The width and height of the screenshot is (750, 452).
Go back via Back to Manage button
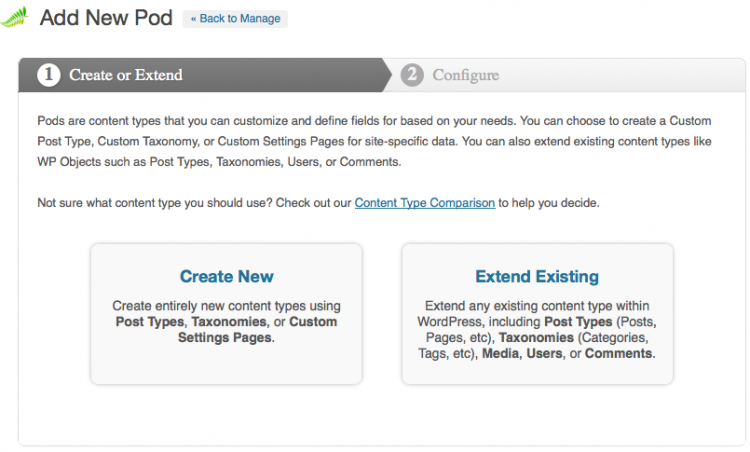tap(235, 19)
